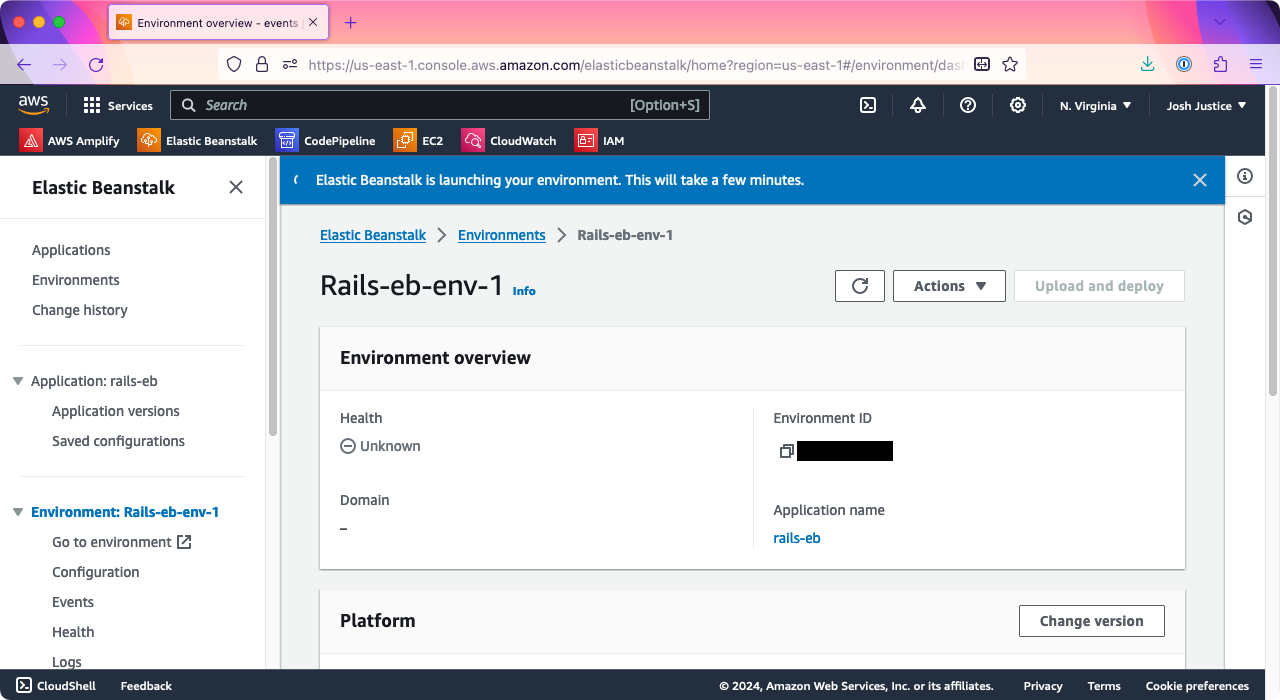Open browser downloads
The height and width of the screenshot is (700, 1280).
click(1148, 64)
